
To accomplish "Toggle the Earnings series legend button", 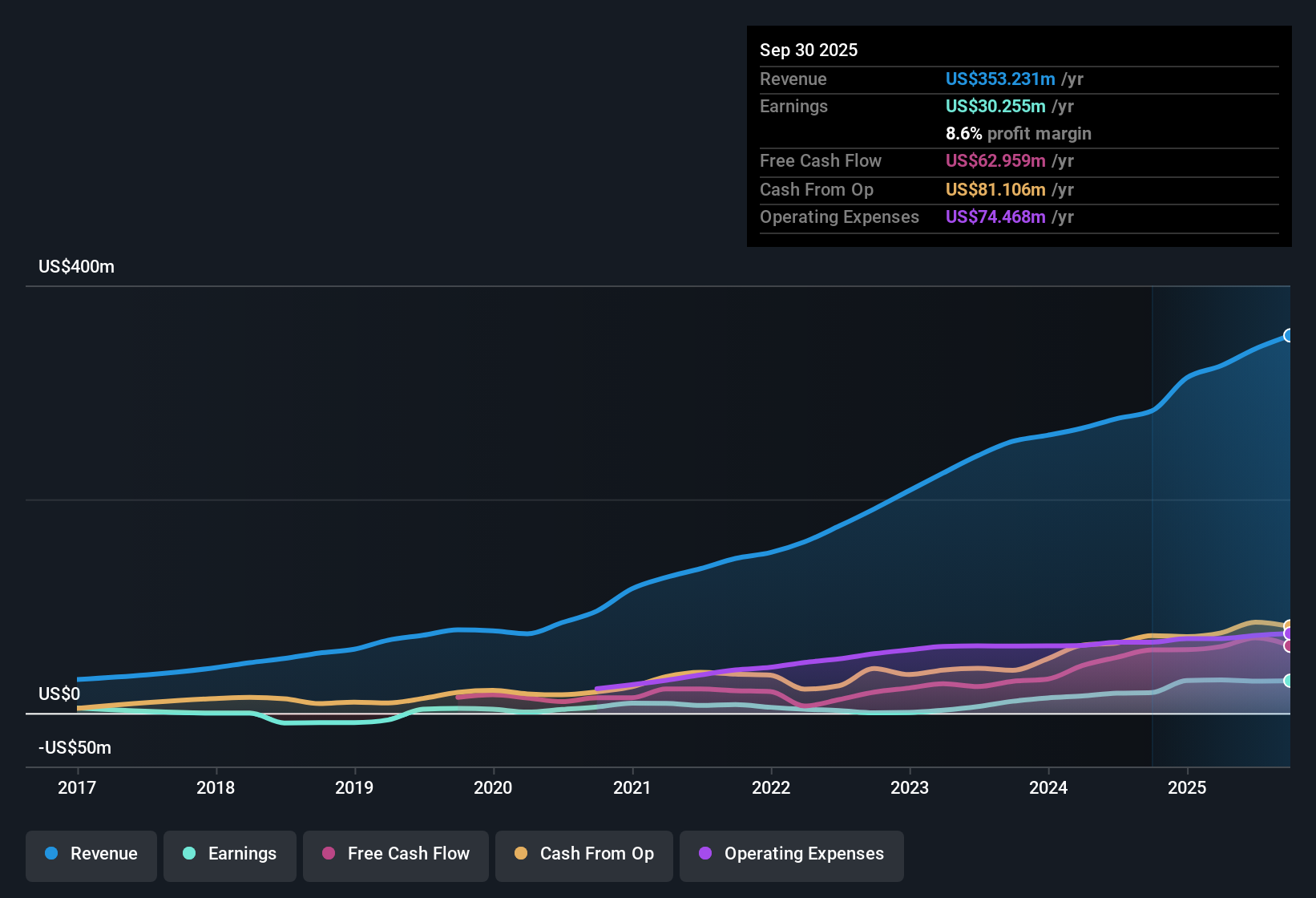I will 230,854.
